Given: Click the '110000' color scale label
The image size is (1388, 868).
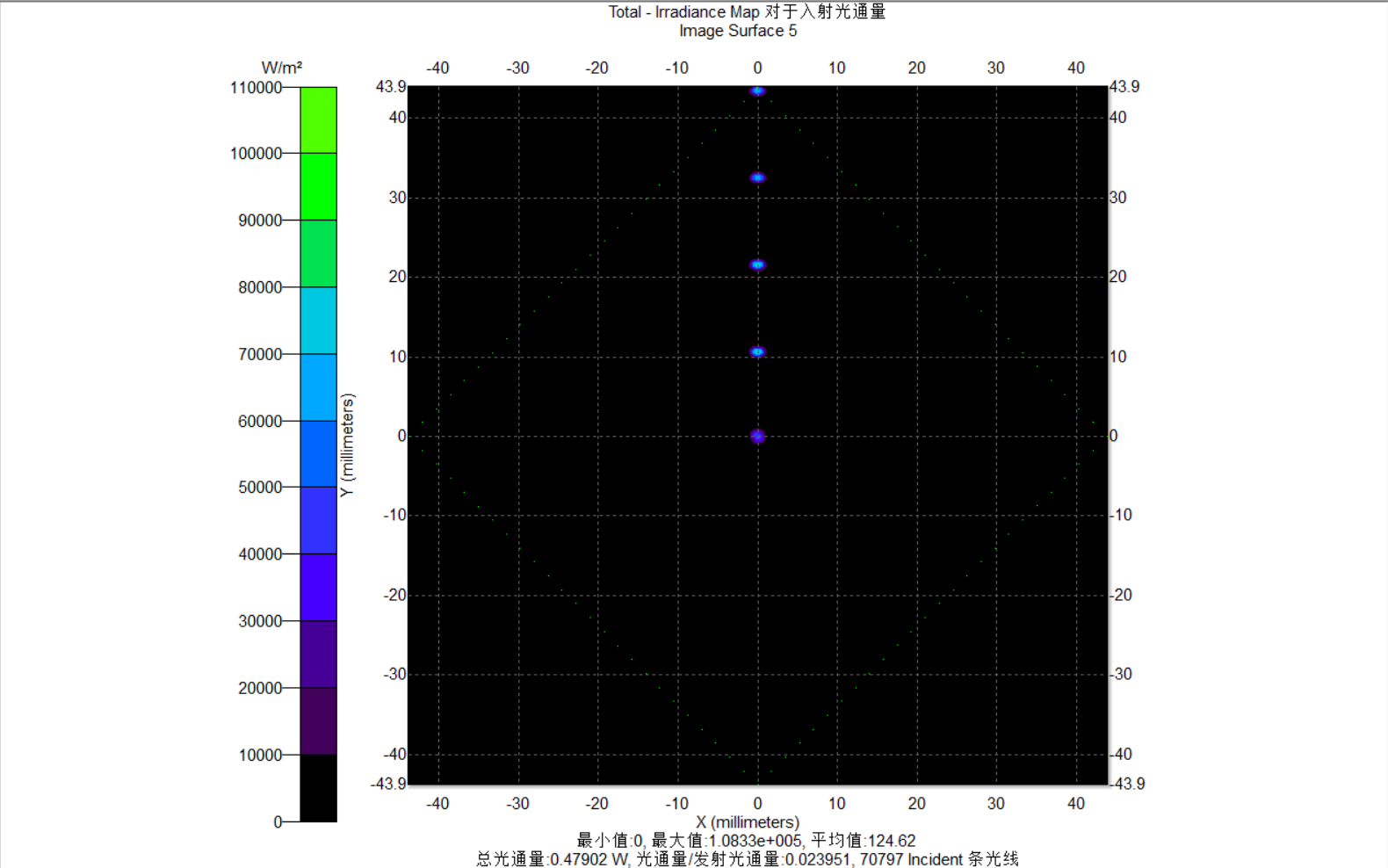Looking at the screenshot, I should (x=256, y=88).
